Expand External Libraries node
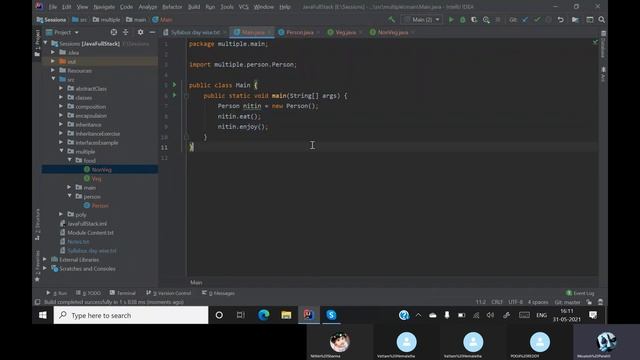 tap(45, 259)
